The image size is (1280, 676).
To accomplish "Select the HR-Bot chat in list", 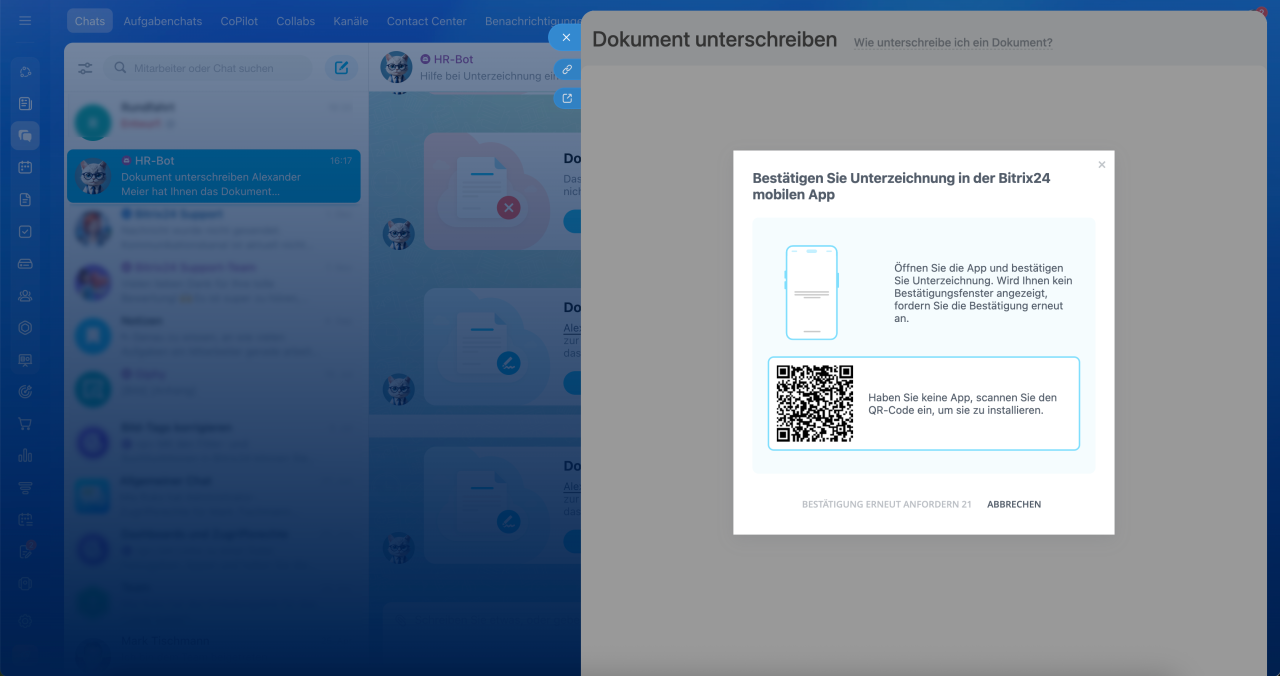I will coord(214,176).
